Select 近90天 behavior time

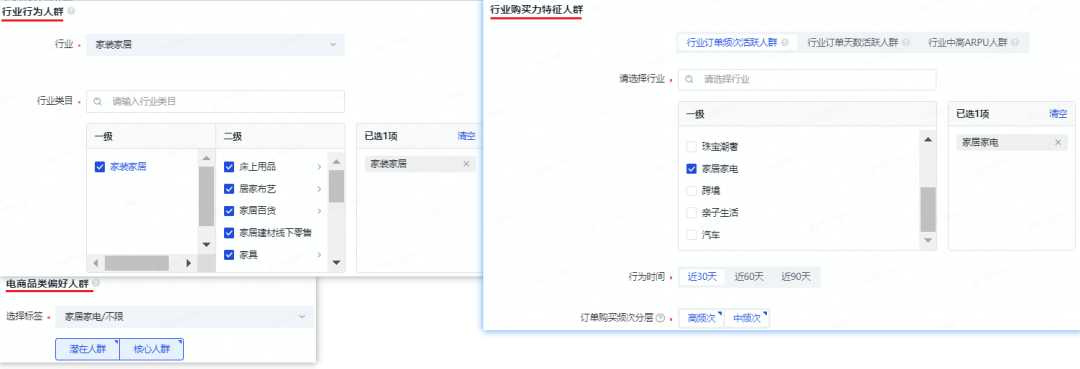(x=796, y=277)
